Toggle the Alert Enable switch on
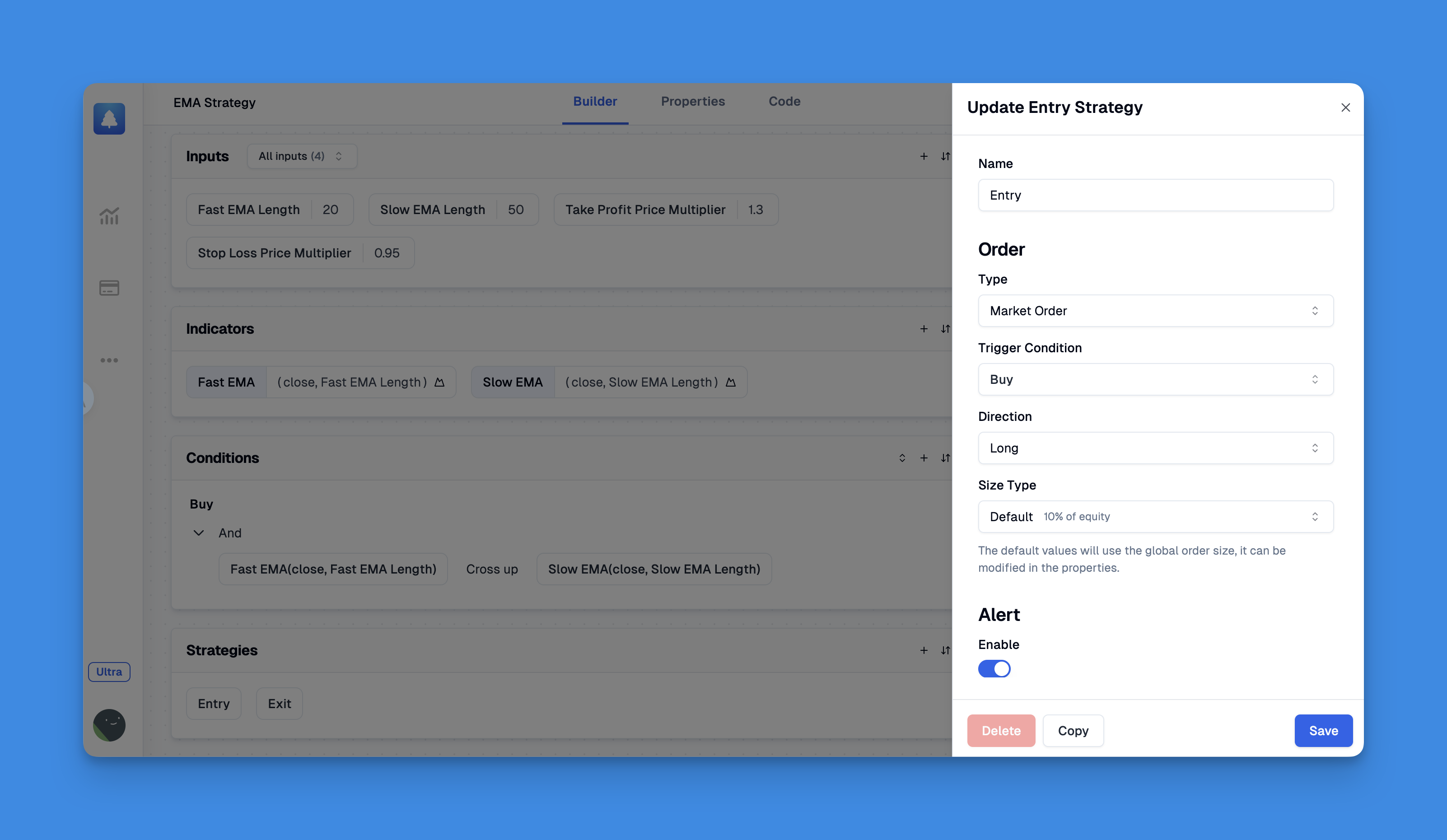Viewport: 1447px width, 840px height. pos(994,669)
